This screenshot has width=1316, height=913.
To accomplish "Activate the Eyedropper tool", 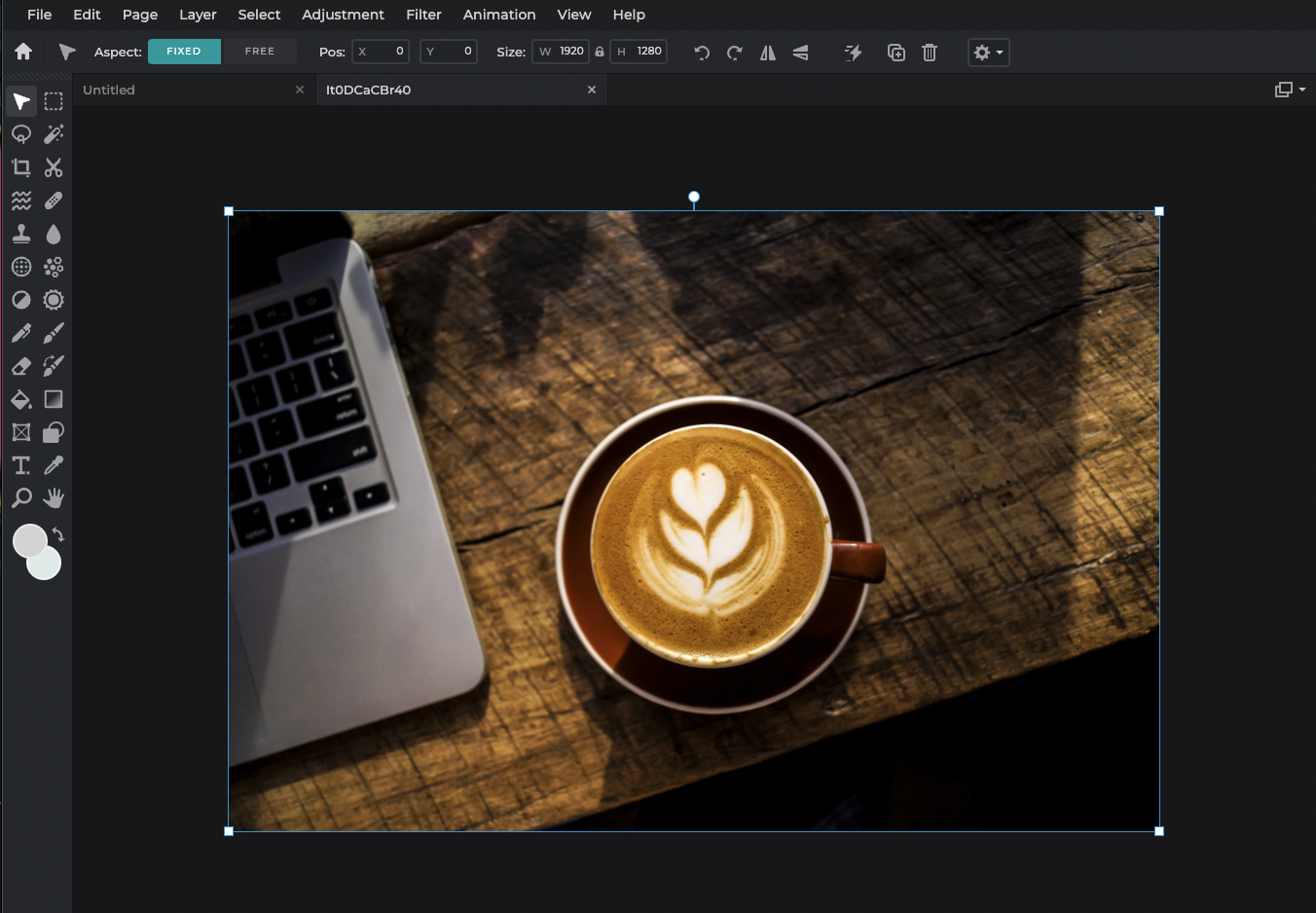I will pyautogui.click(x=54, y=464).
